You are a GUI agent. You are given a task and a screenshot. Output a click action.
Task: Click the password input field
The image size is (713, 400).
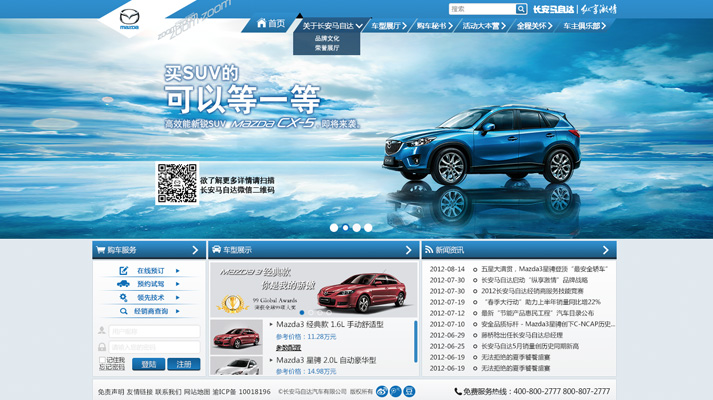pyautogui.click(x=154, y=347)
